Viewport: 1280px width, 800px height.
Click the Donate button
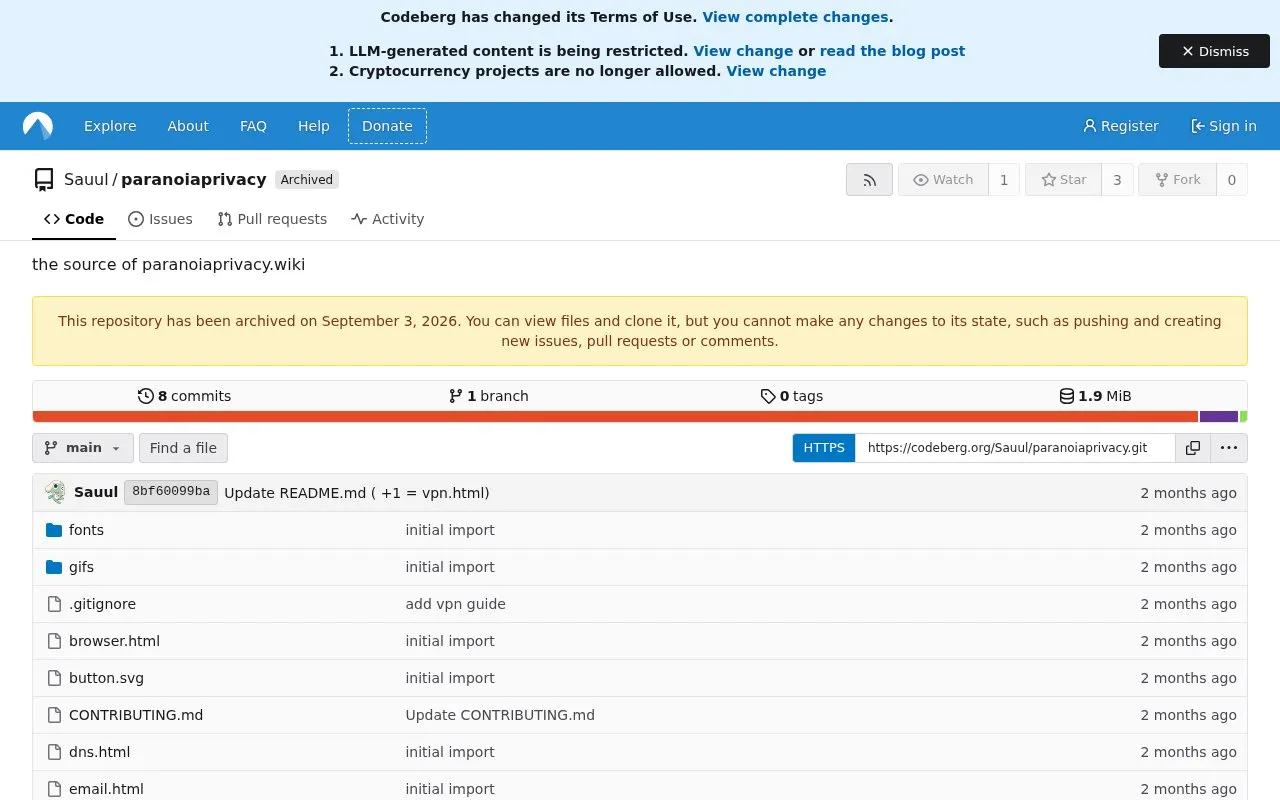point(387,126)
